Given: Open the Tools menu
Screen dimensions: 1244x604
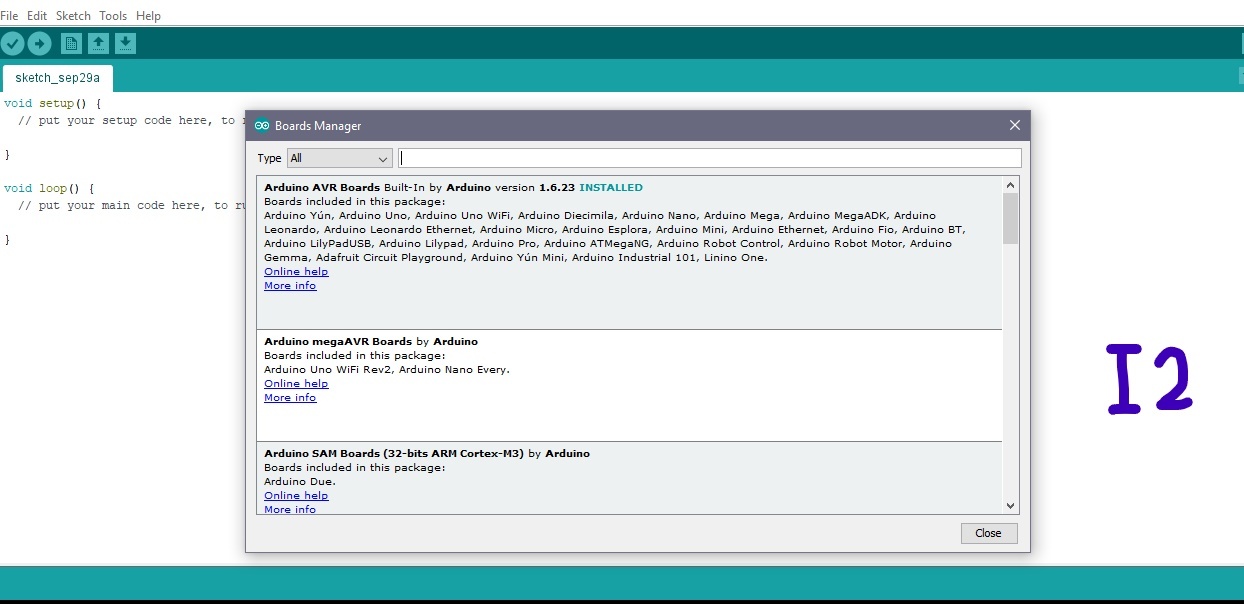Looking at the screenshot, I should (113, 16).
